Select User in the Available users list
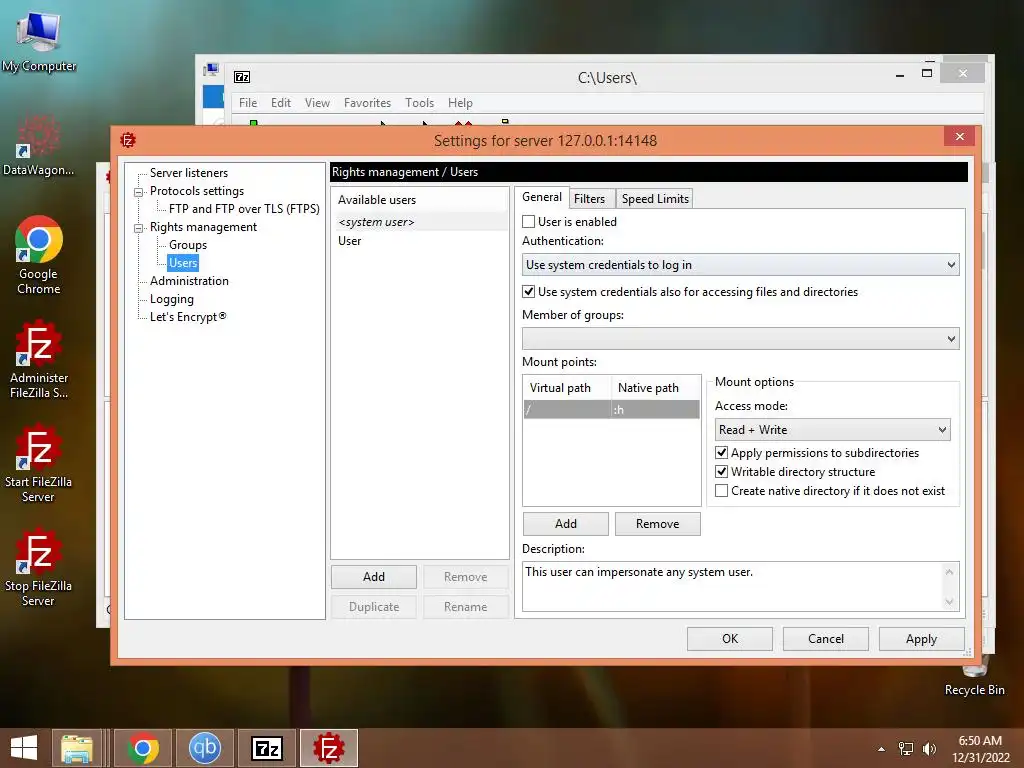 point(421,241)
